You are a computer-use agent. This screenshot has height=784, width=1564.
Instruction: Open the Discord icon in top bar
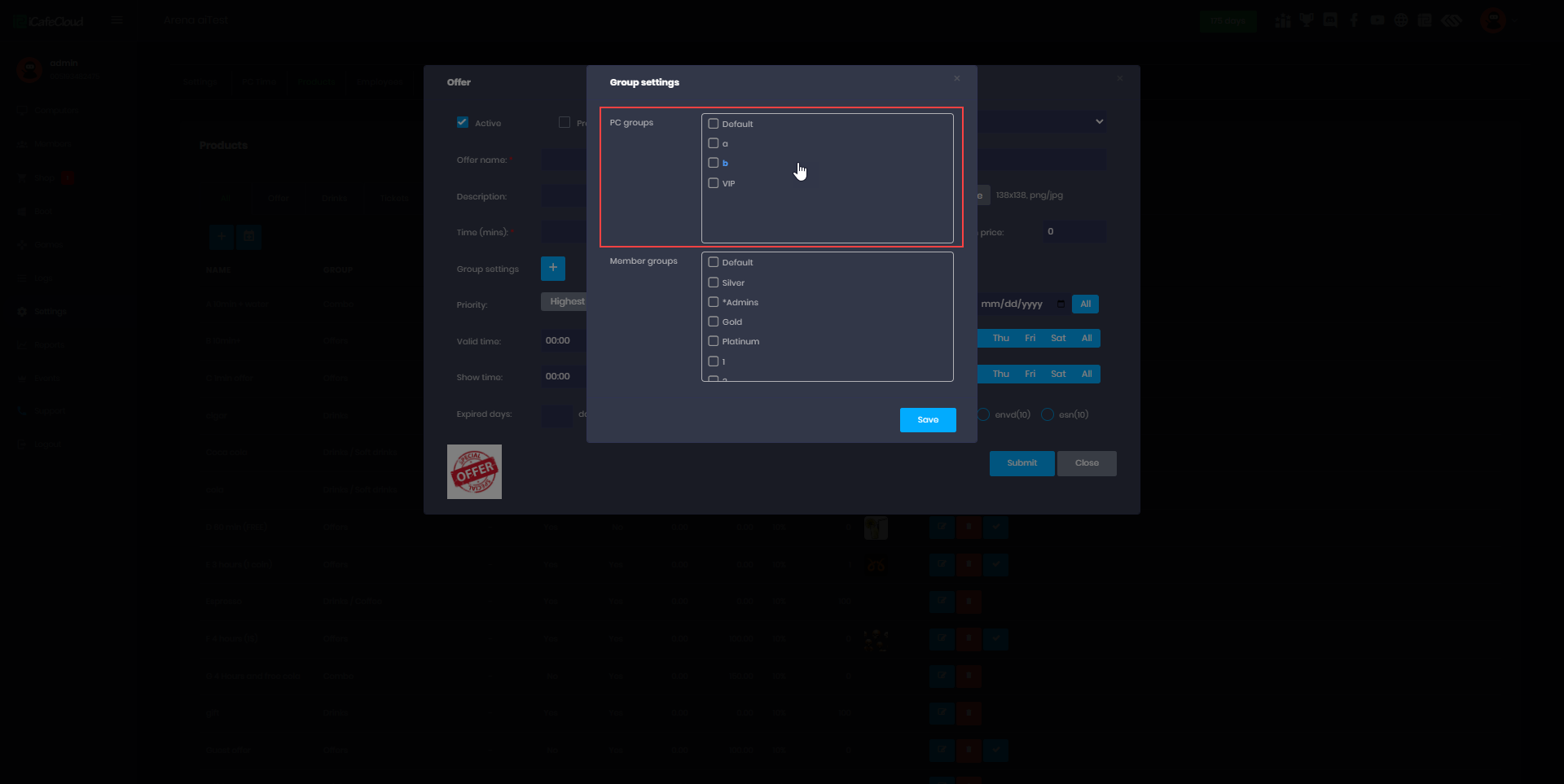1330,20
